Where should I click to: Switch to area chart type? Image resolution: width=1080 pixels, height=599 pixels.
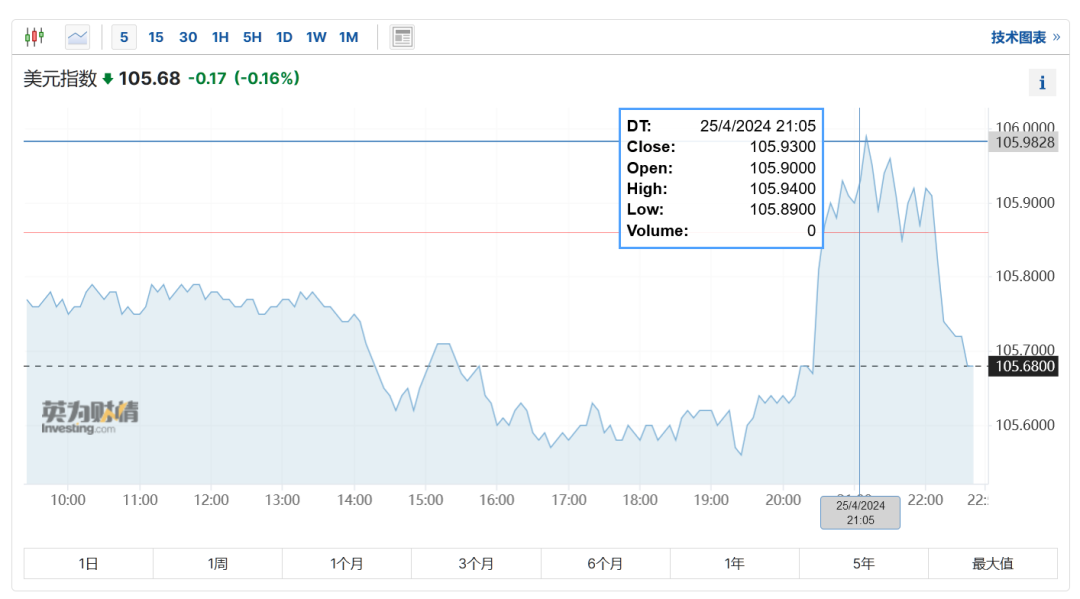click(x=77, y=37)
